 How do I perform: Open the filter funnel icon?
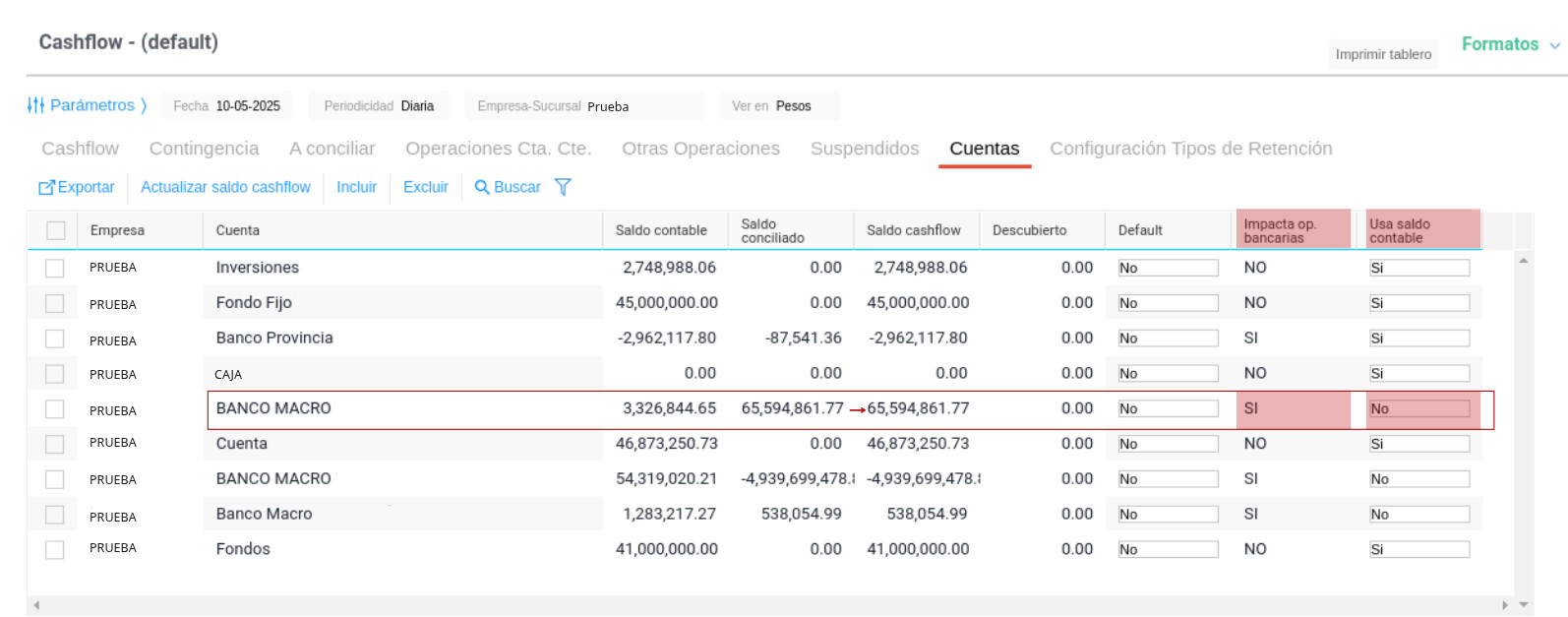(563, 187)
